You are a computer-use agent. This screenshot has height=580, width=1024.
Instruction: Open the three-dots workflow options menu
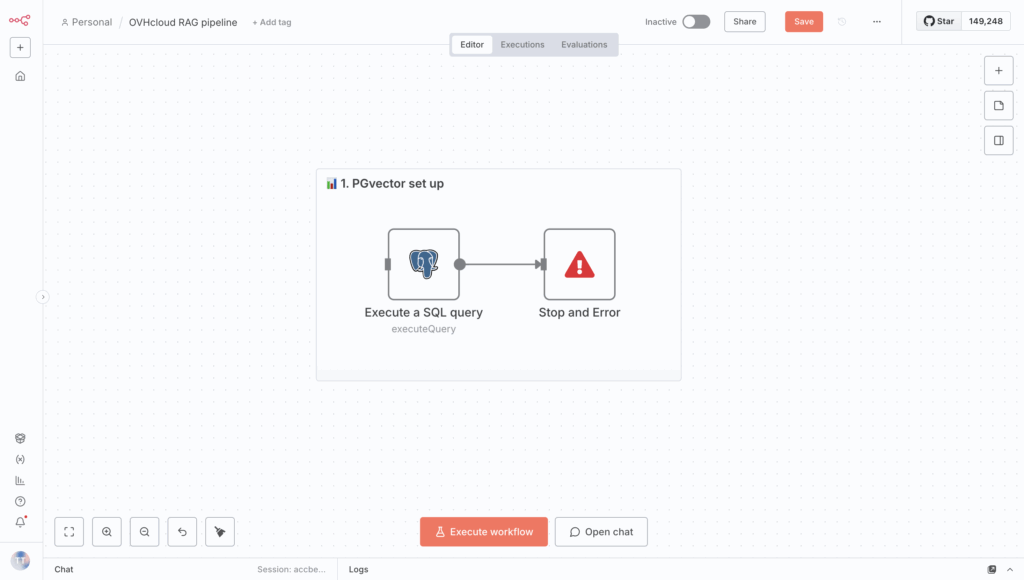(877, 22)
